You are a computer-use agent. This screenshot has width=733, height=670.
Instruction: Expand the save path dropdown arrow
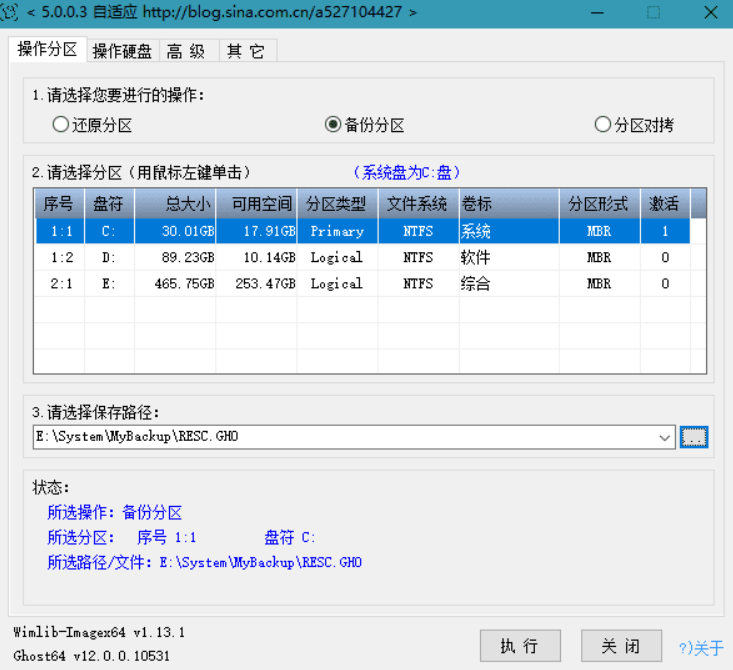coord(666,437)
